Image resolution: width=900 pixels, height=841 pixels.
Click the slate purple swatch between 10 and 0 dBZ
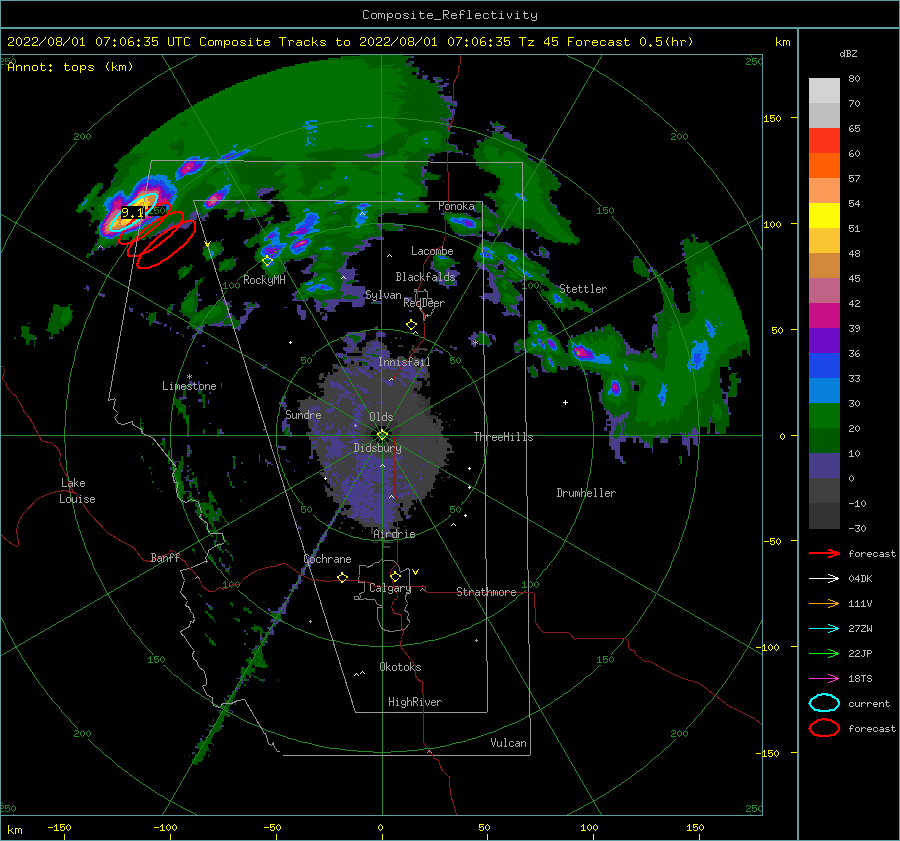pyautogui.click(x=824, y=466)
